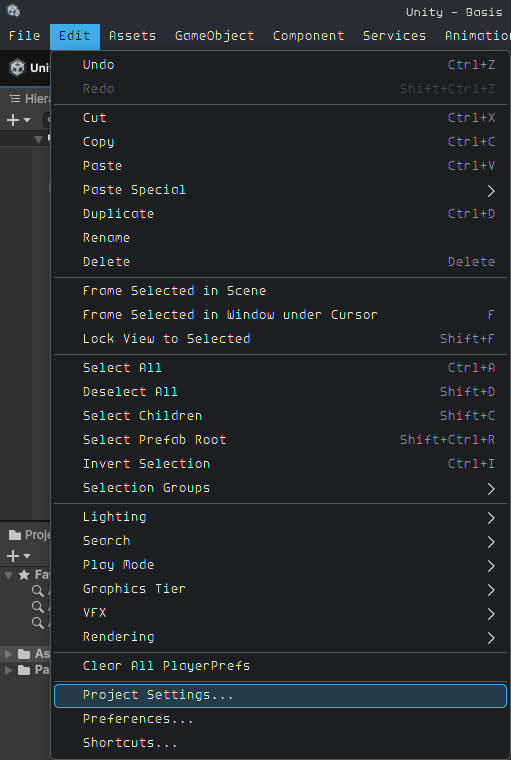Click the first saved search magnifier under Favorites

point(37,591)
